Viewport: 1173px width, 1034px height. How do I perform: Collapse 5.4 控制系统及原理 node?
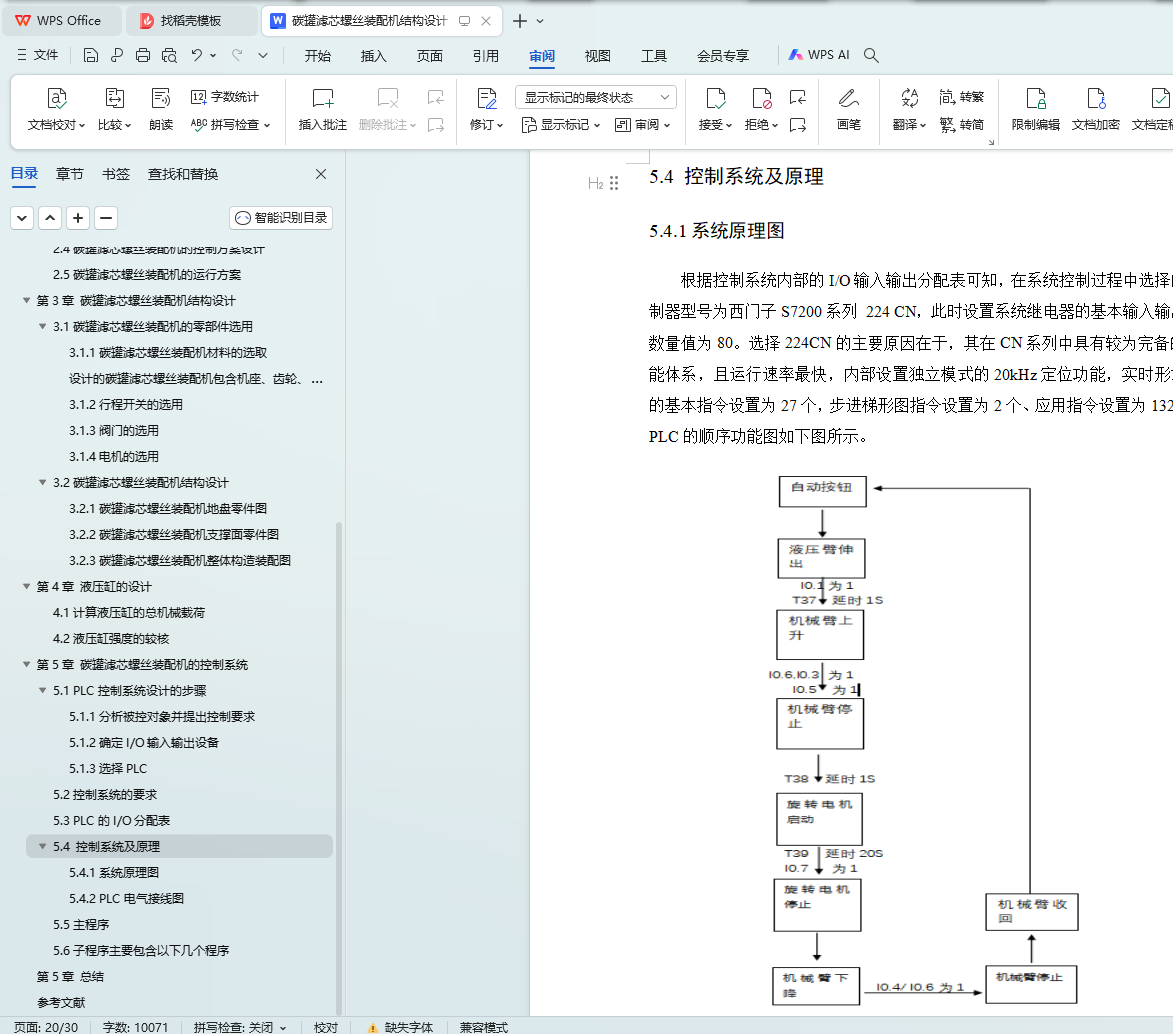click(x=43, y=846)
